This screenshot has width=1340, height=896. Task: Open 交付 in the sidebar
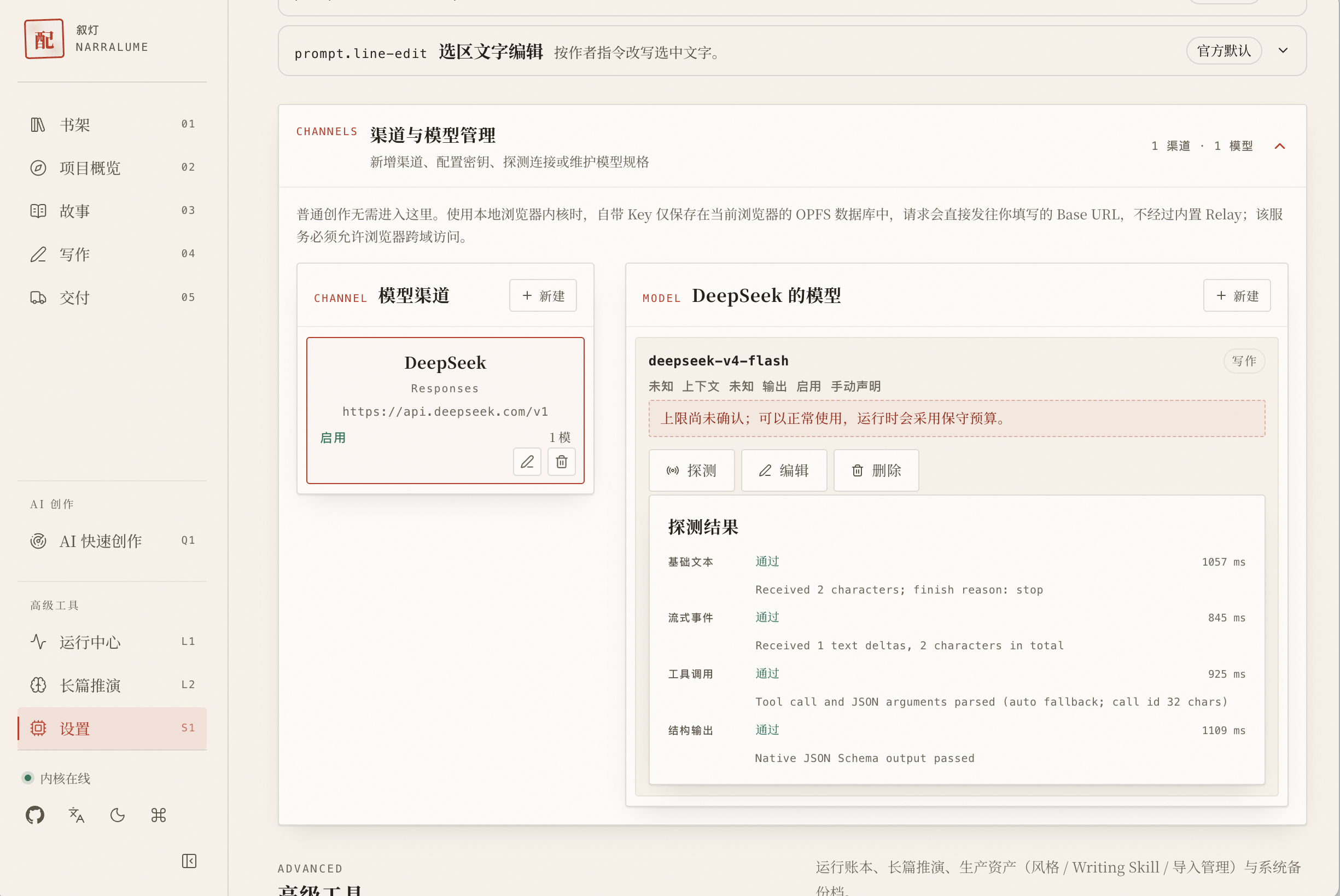click(x=112, y=298)
